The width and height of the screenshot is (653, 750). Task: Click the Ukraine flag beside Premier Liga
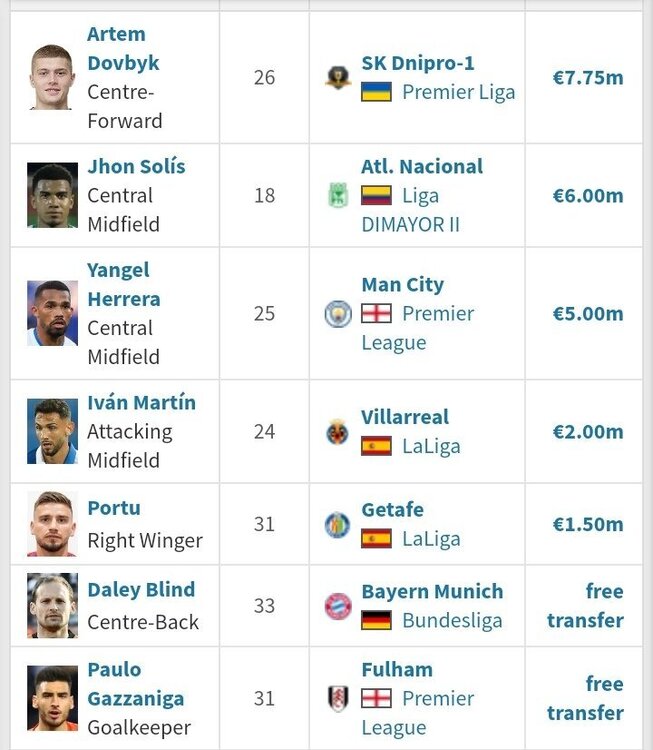pyautogui.click(x=376, y=92)
